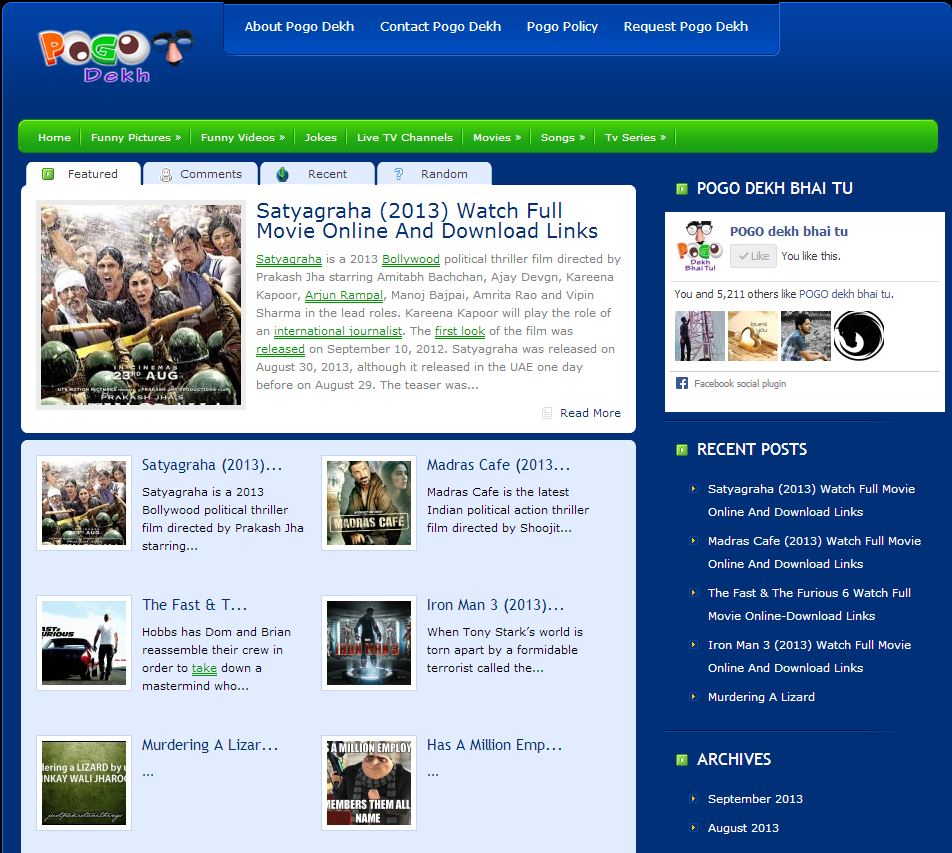Open Live TV Channels menu item
Image resolution: width=952 pixels, height=853 pixels.
click(404, 138)
